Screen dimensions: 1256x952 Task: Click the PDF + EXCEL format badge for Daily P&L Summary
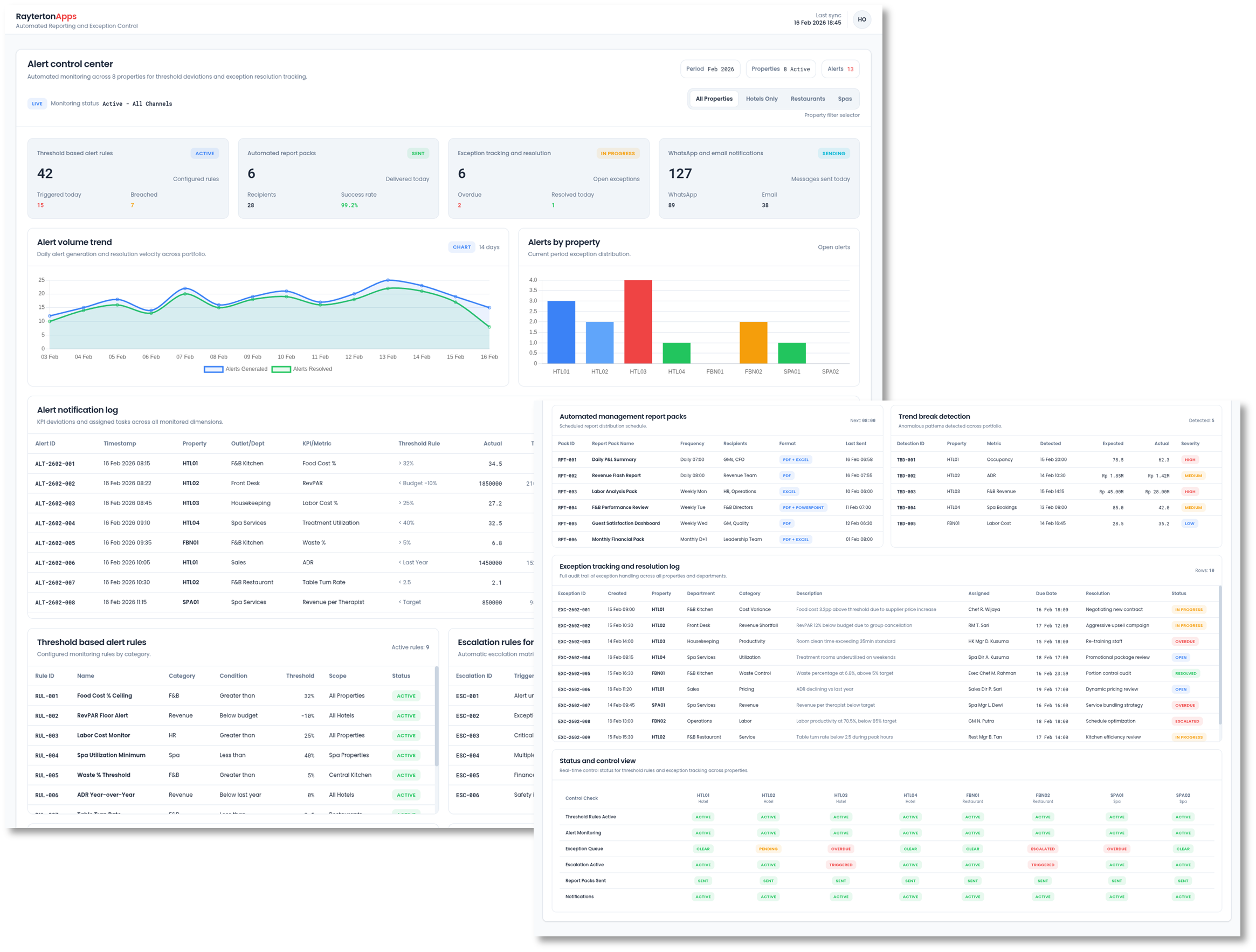[x=796, y=459]
